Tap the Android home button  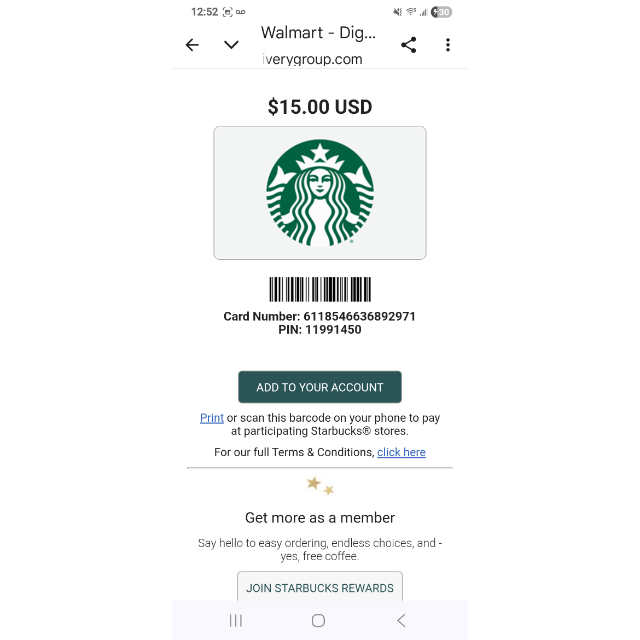tap(318, 621)
